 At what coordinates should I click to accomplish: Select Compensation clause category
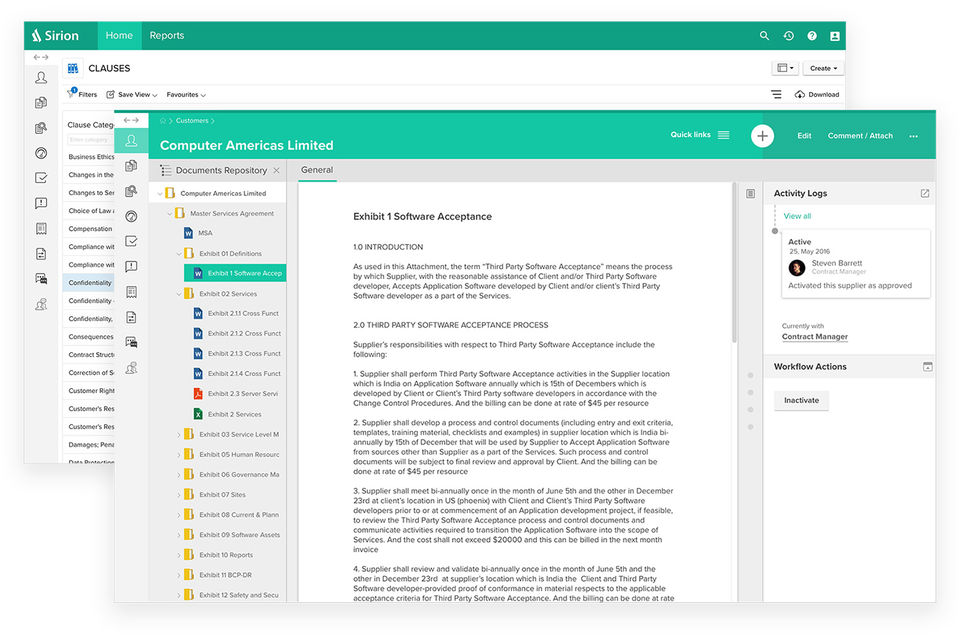pyautogui.click(x=91, y=229)
